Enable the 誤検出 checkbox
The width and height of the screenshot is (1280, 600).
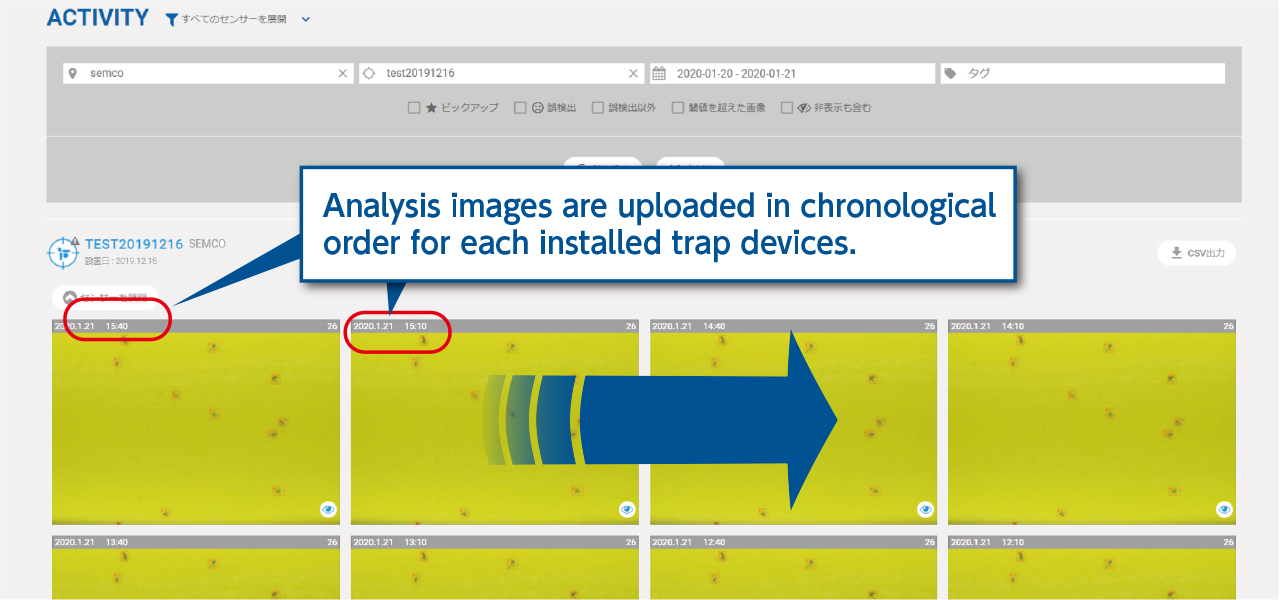click(x=520, y=108)
